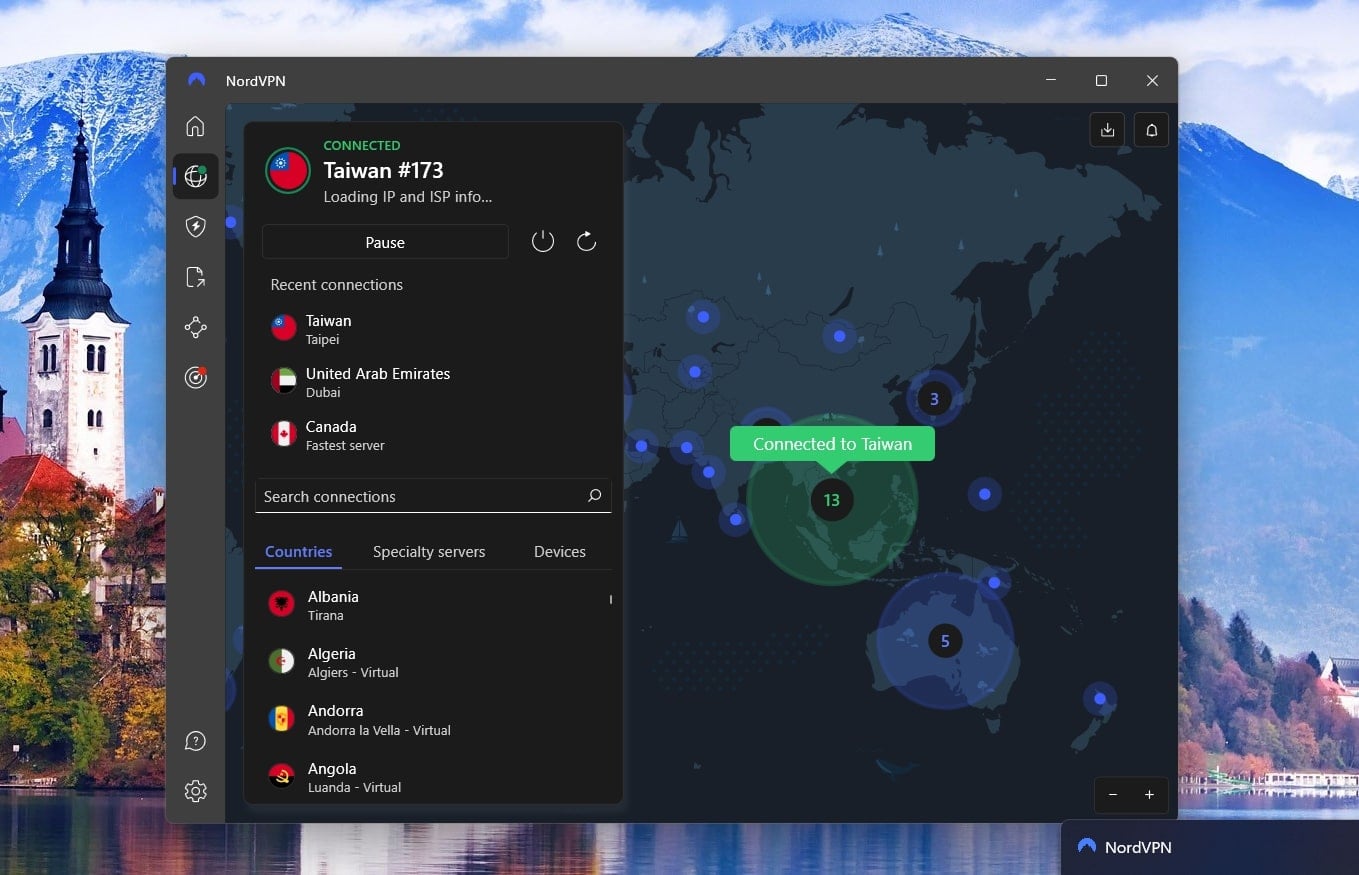1359x875 pixels.
Task: Open the Home panel
Action: coord(195,126)
